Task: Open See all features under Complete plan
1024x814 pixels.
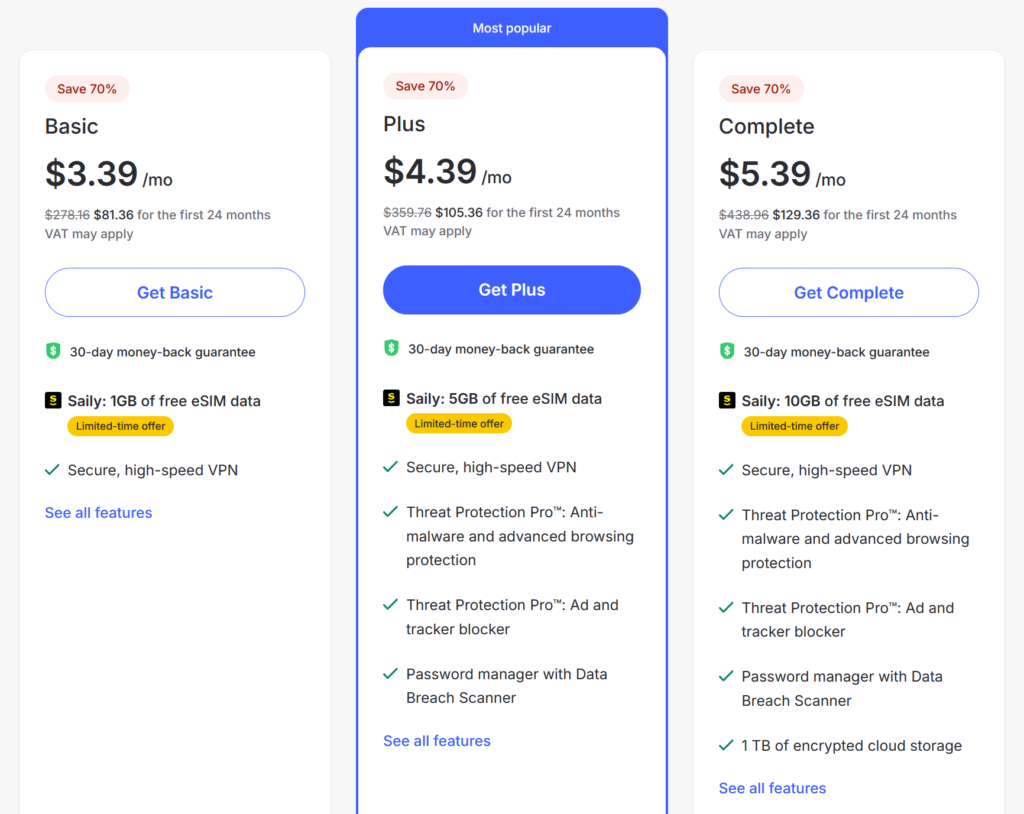Action: (x=772, y=788)
